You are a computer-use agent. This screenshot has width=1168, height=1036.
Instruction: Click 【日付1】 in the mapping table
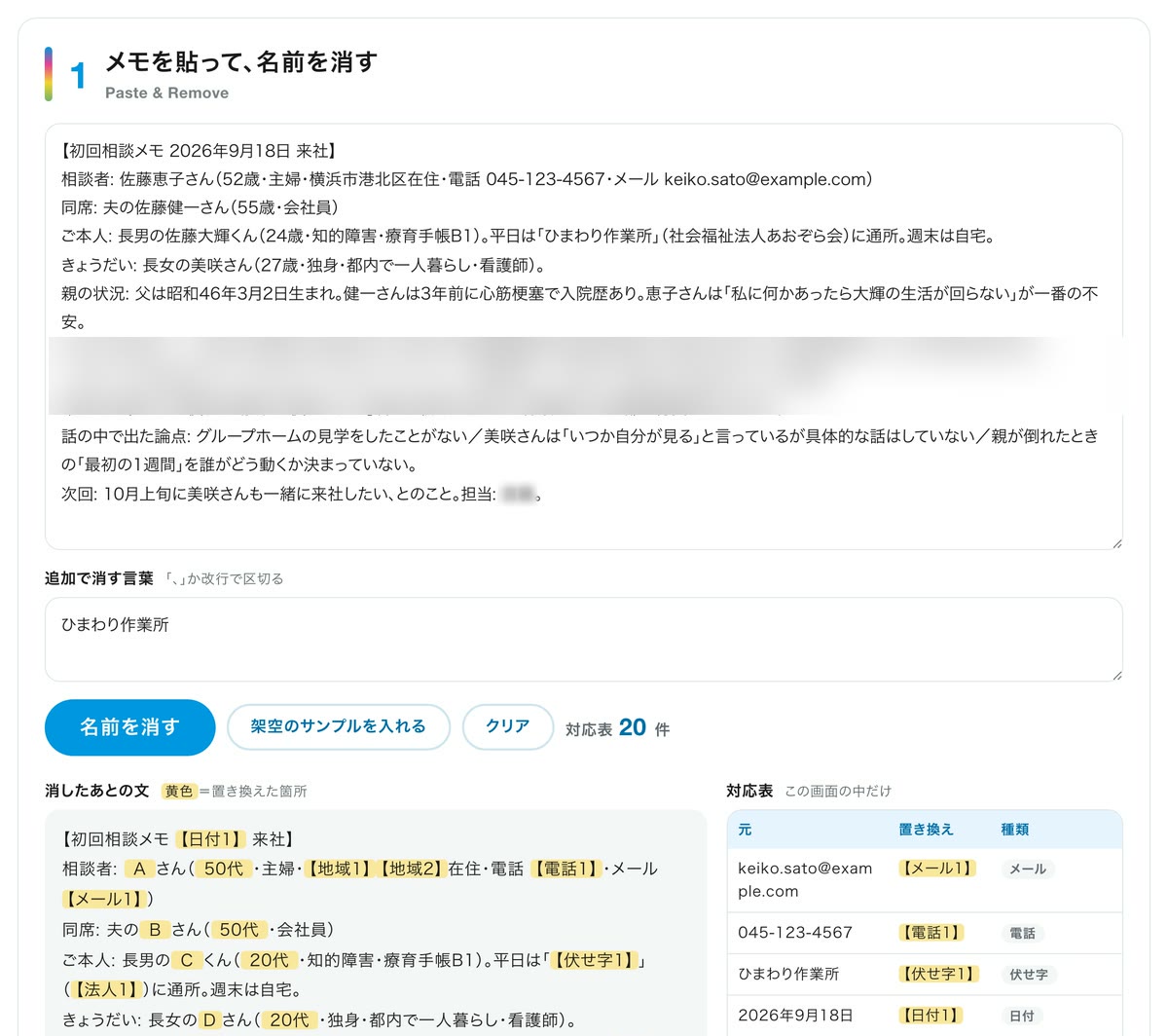coord(930,1016)
